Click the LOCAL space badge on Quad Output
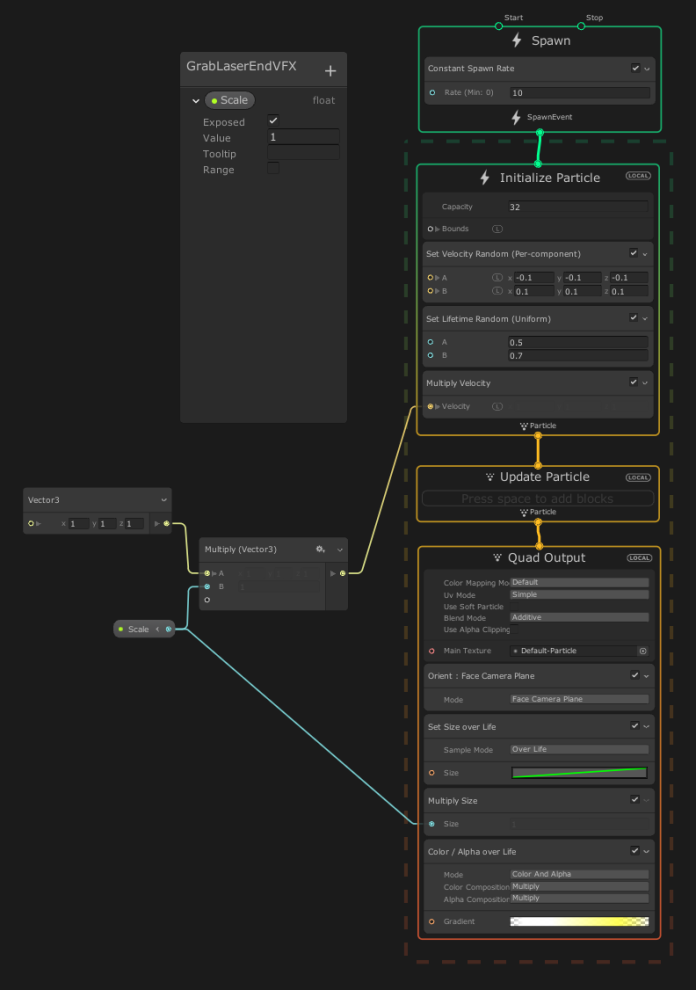 pos(638,557)
